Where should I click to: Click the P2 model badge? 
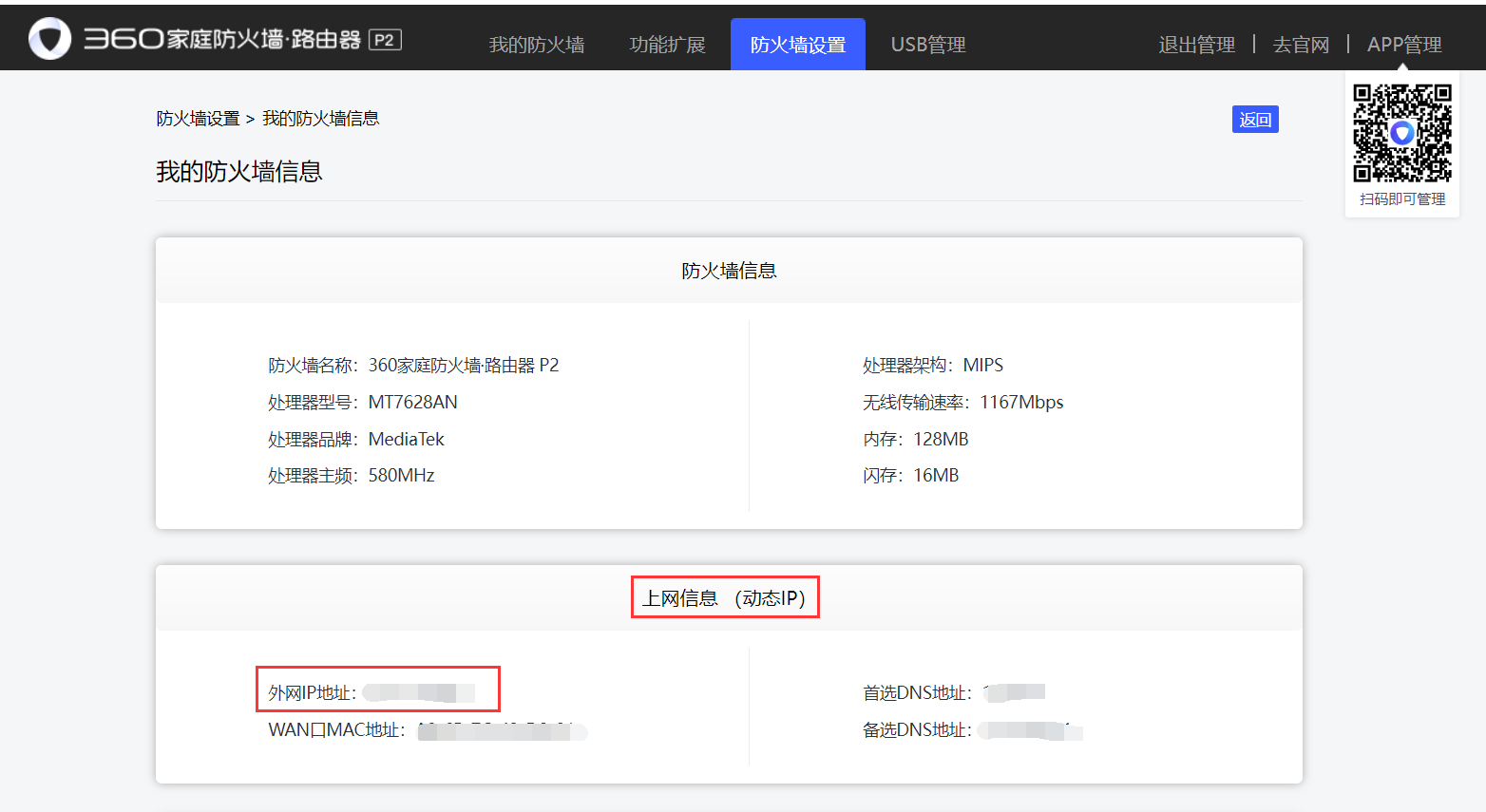[385, 40]
